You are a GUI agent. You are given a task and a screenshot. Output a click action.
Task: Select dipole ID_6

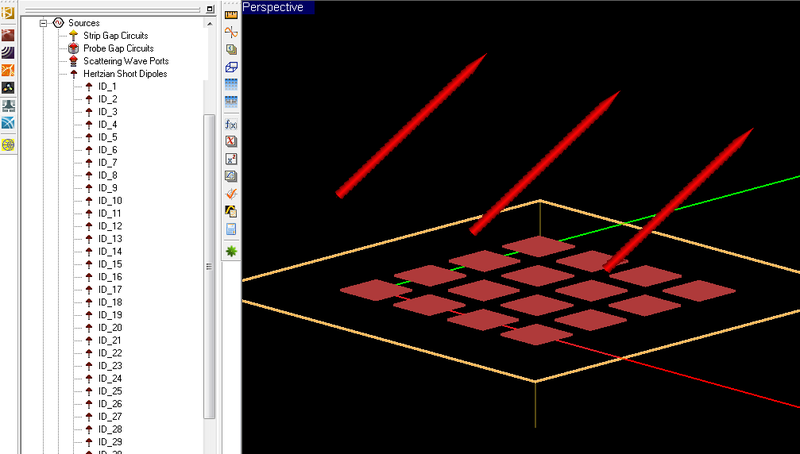pyautogui.click(x=108, y=150)
